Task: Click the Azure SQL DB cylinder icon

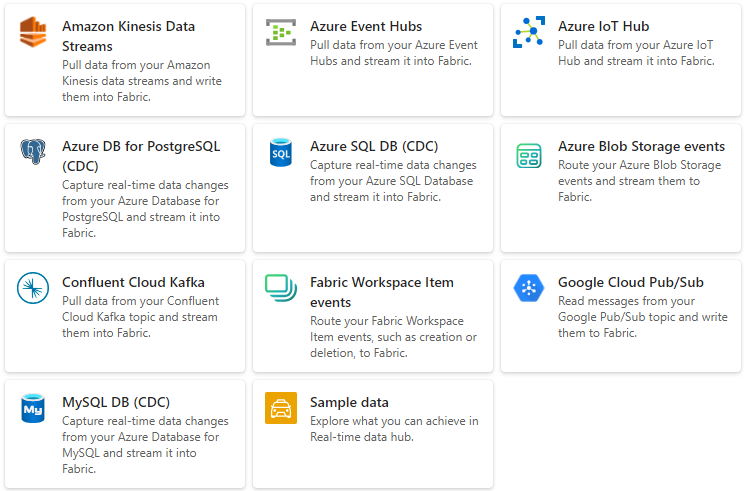Action: point(281,152)
